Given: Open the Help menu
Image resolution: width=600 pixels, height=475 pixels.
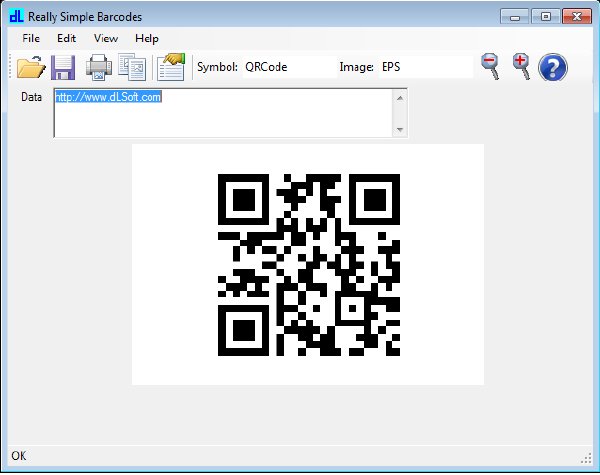Looking at the screenshot, I should (x=147, y=38).
